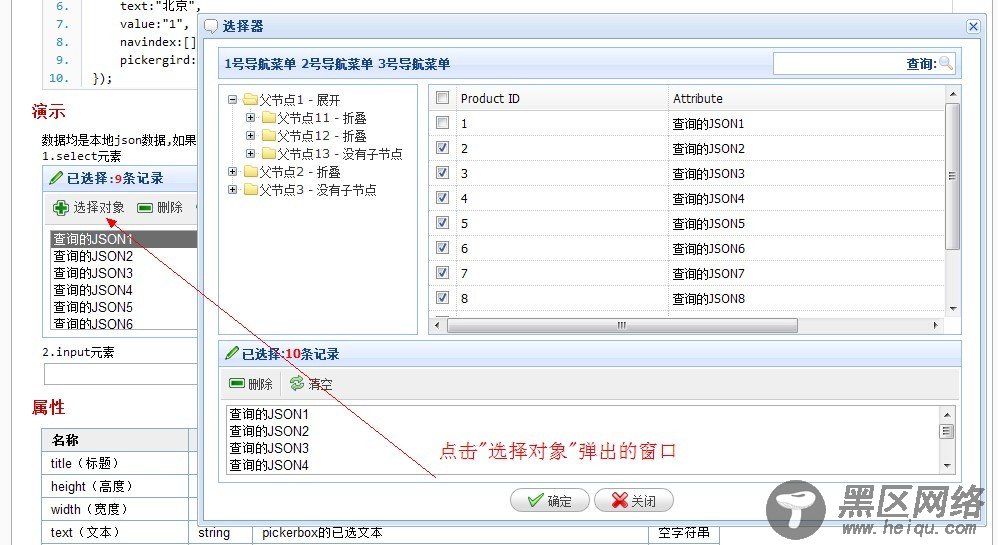The height and width of the screenshot is (545, 998).
Task: Click the 删除 minus icon in background panel
Action: (x=145, y=208)
